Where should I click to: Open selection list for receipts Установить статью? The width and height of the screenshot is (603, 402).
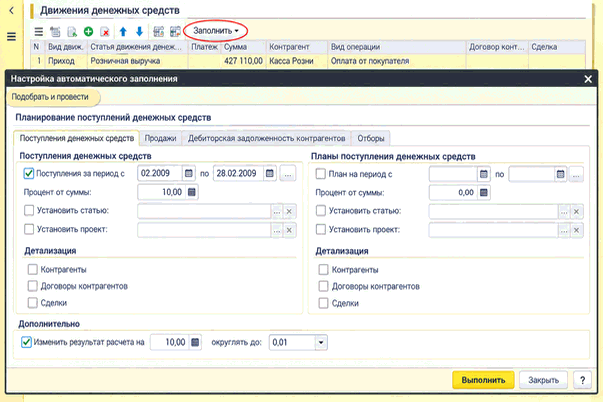277,211
